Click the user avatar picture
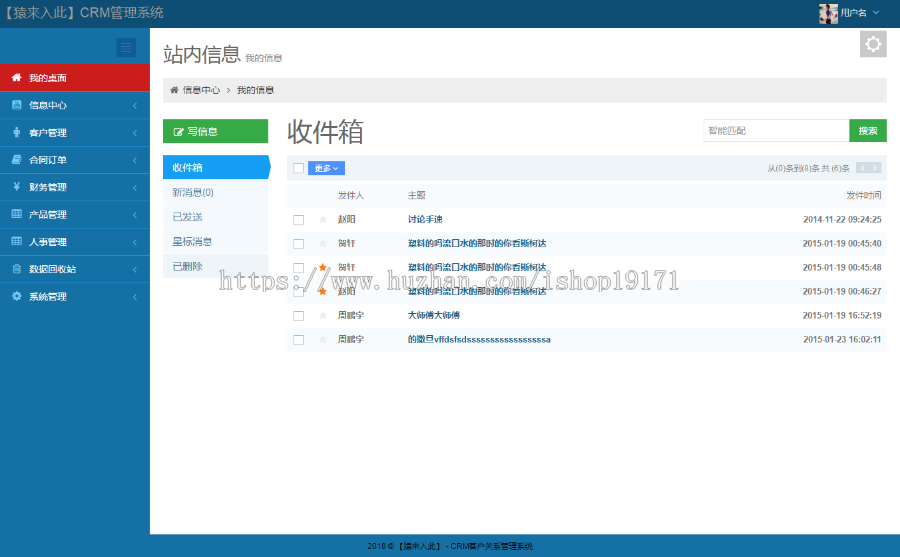900x557 pixels. [x=828, y=13]
